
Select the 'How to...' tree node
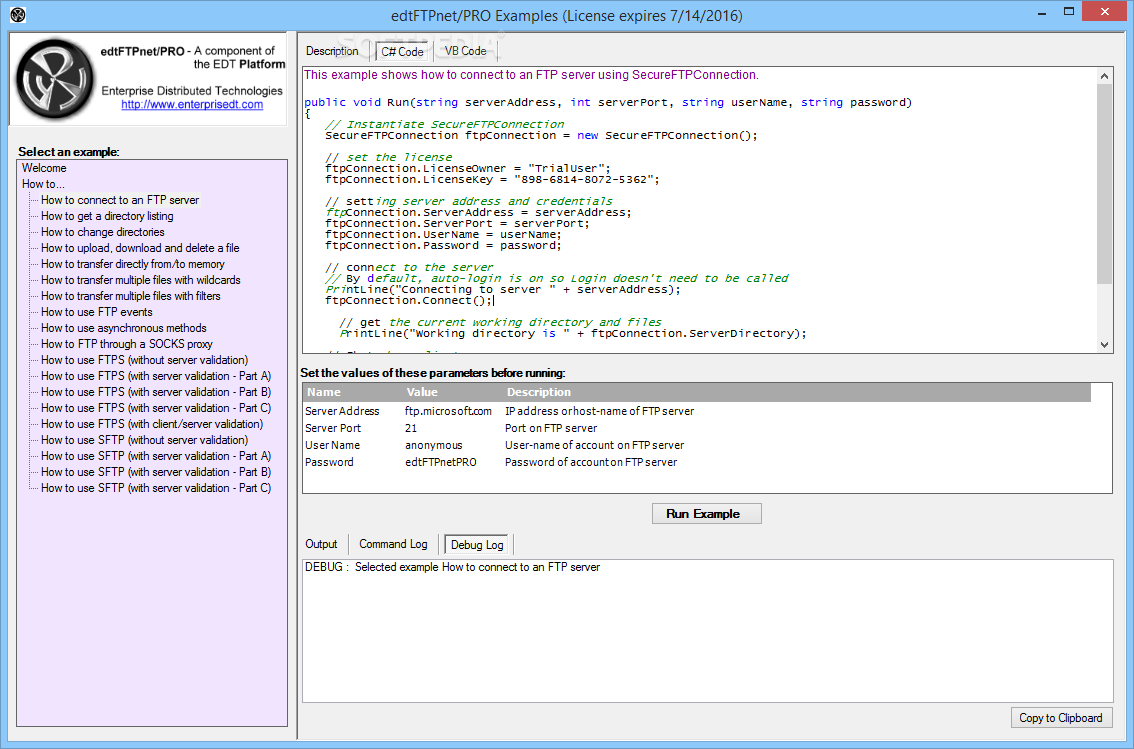click(43, 184)
